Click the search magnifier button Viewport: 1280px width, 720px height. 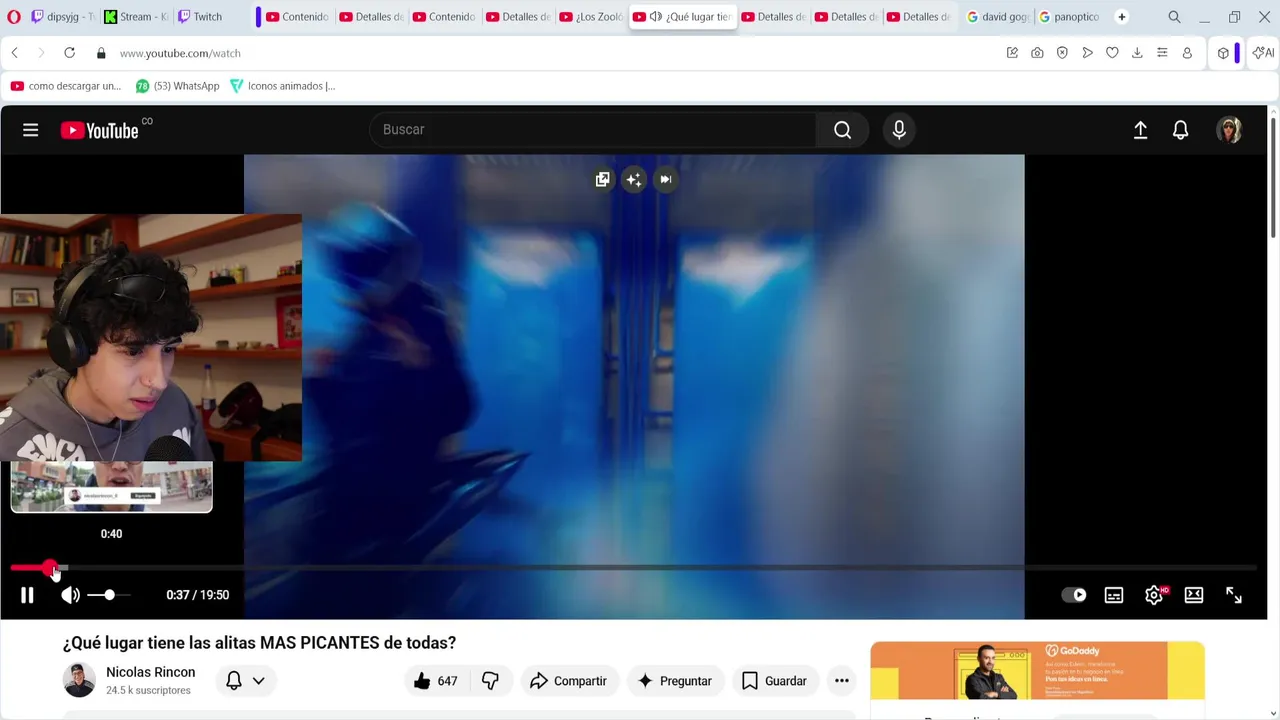coord(842,130)
